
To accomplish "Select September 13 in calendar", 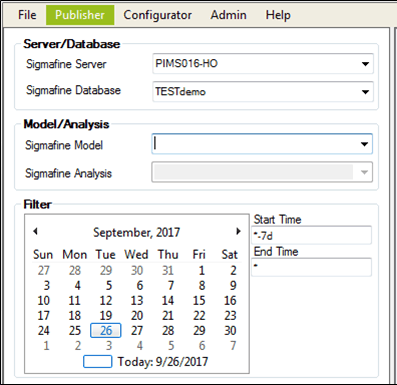I will coord(137,301).
